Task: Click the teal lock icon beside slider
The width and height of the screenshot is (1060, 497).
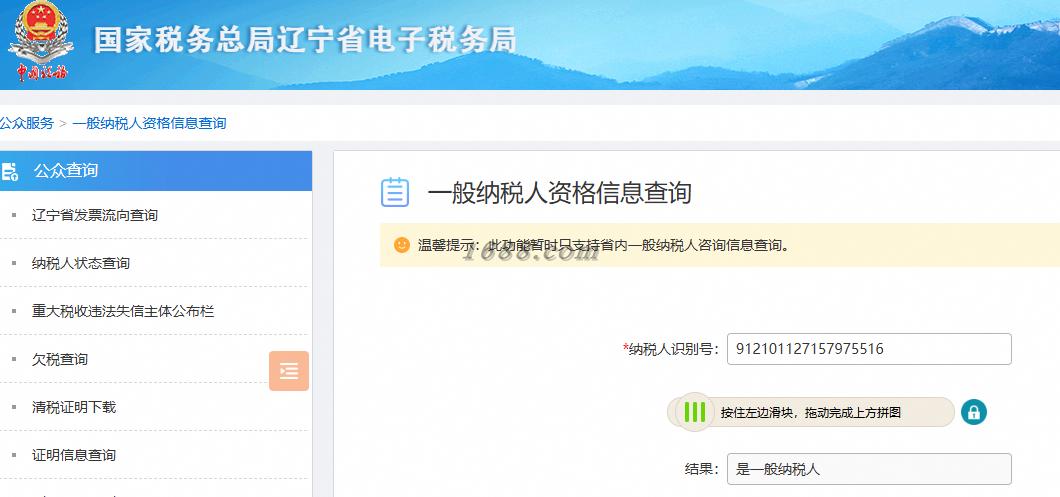Action: pyautogui.click(x=973, y=412)
